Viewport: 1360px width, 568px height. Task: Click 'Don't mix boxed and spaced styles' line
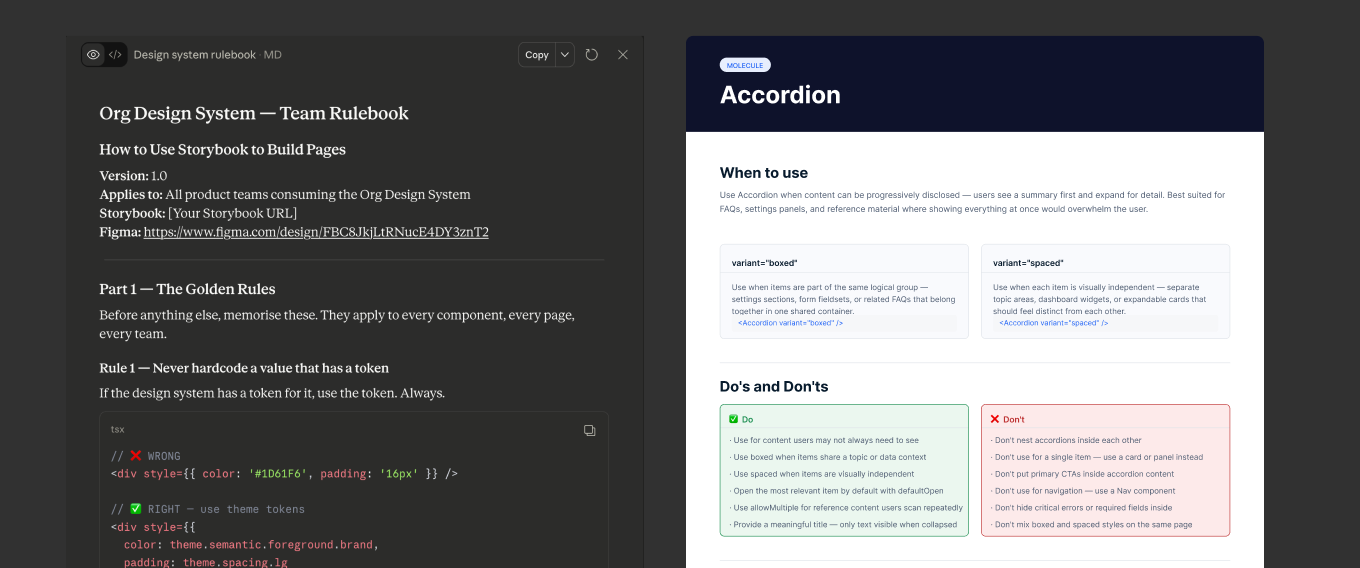click(x=1091, y=525)
